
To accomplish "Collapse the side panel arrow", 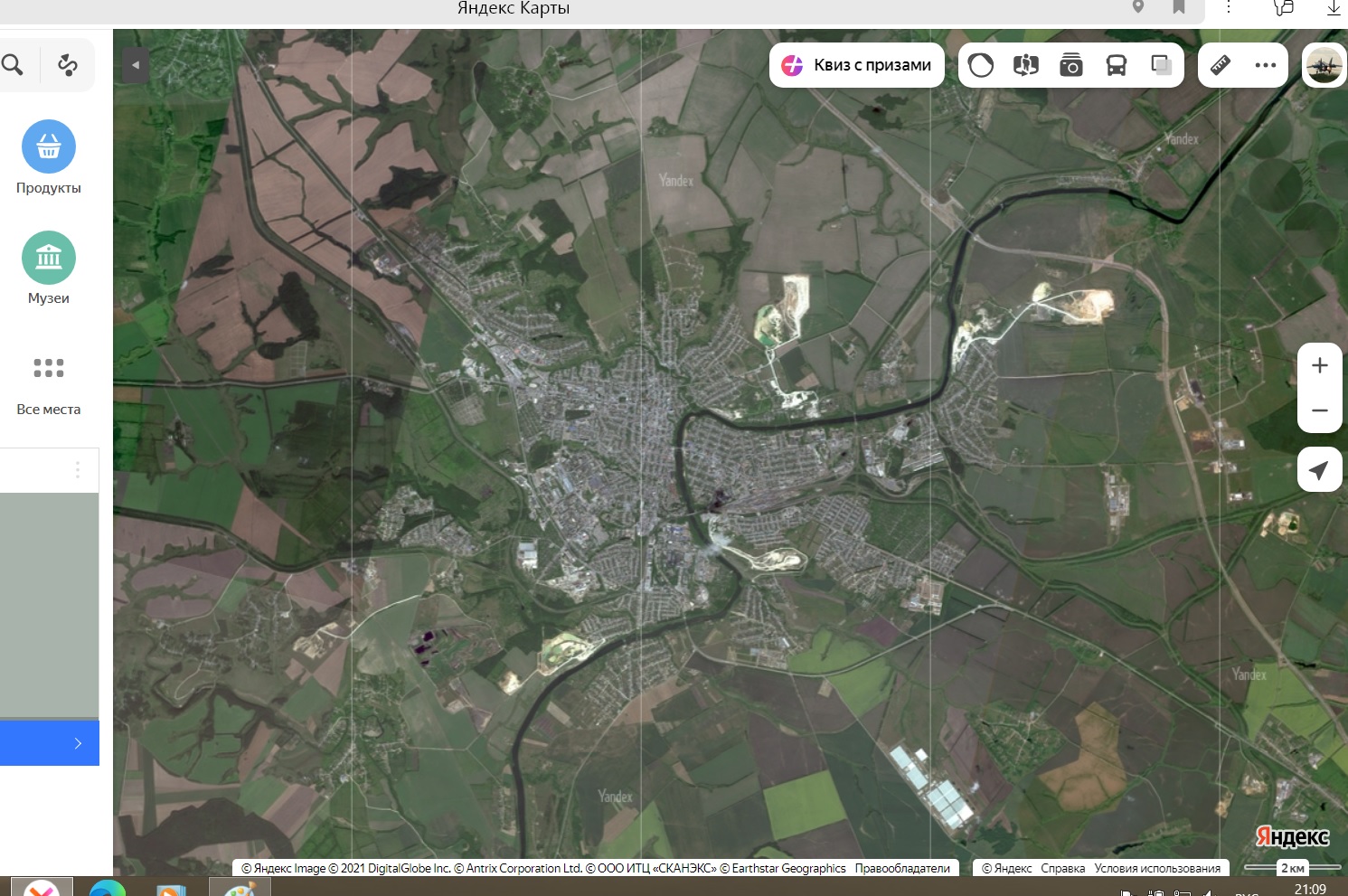I will click(x=136, y=65).
